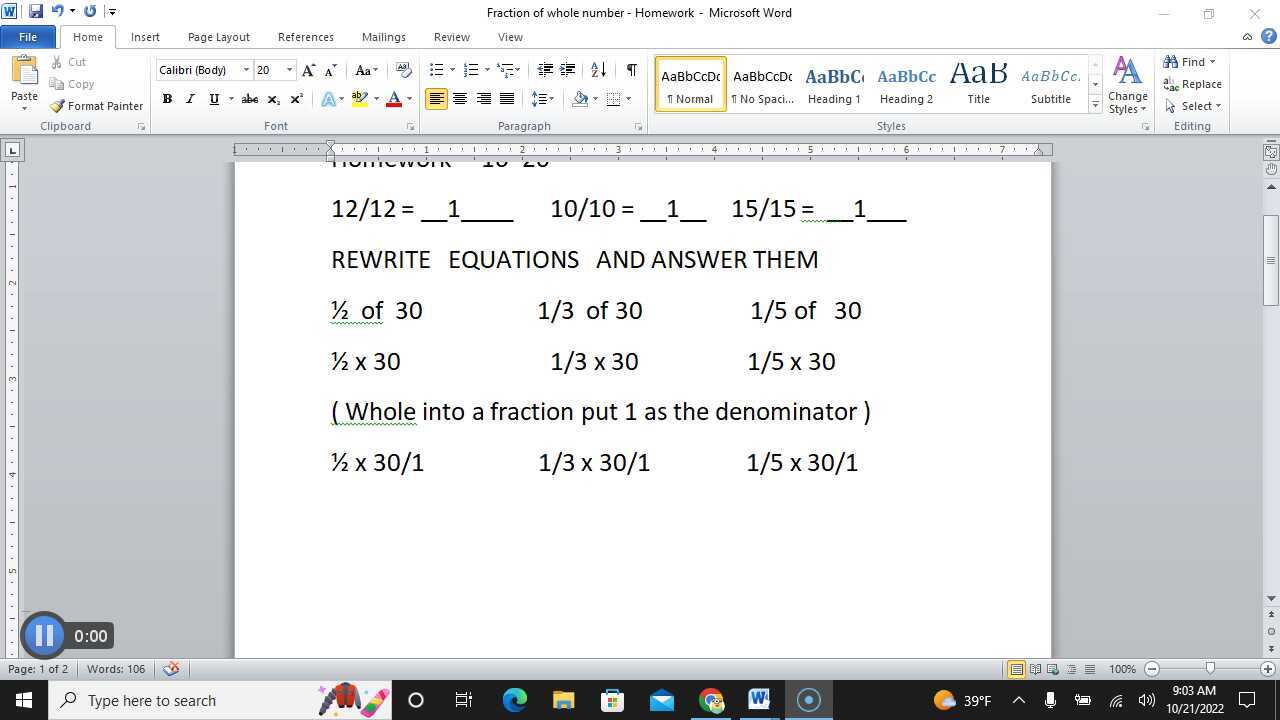Open the Font name dropdown
This screenshot has height=720, width=1280.
coord(245,70)
